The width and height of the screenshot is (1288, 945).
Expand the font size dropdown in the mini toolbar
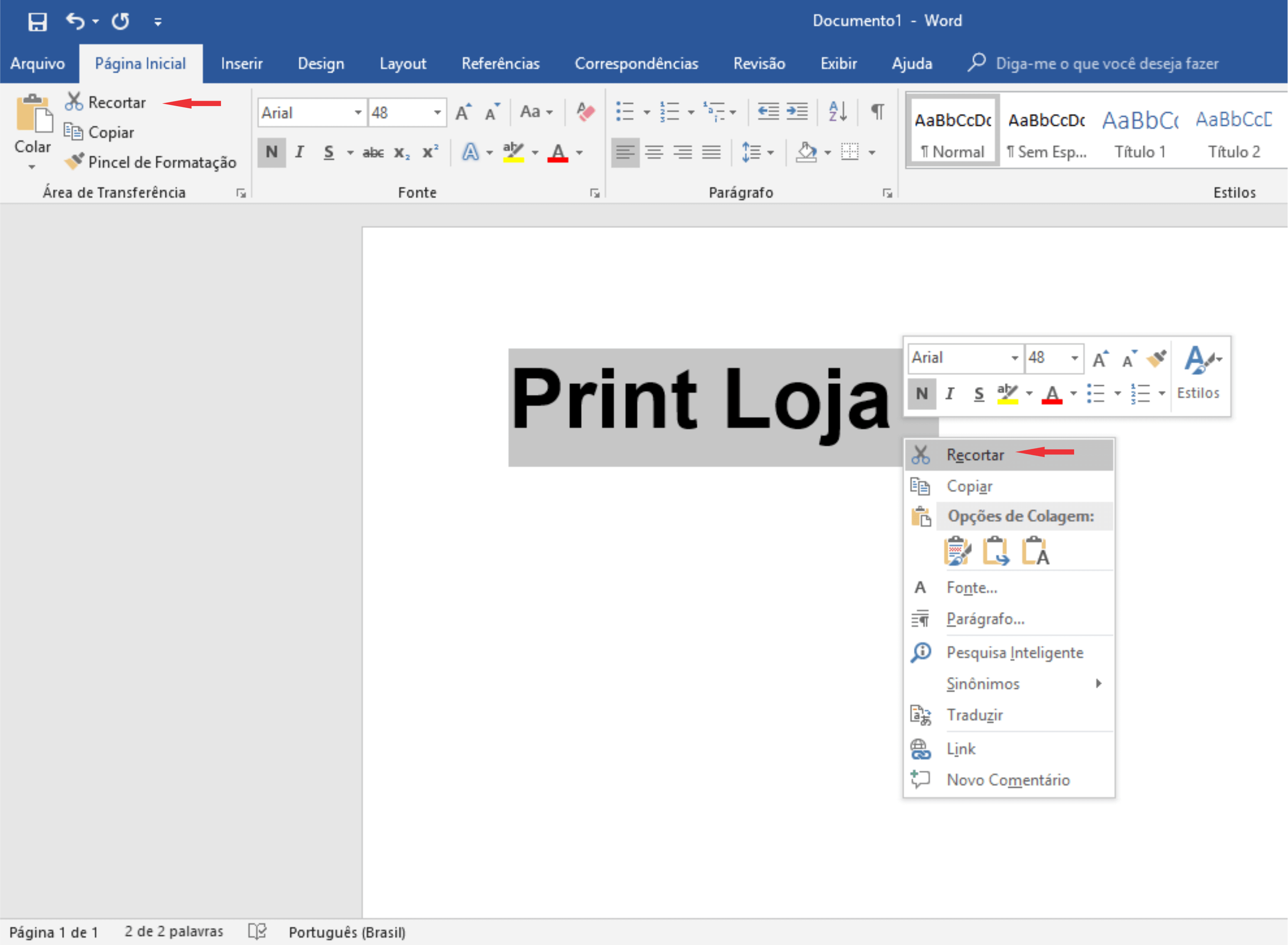click(x=1075, y=358)
